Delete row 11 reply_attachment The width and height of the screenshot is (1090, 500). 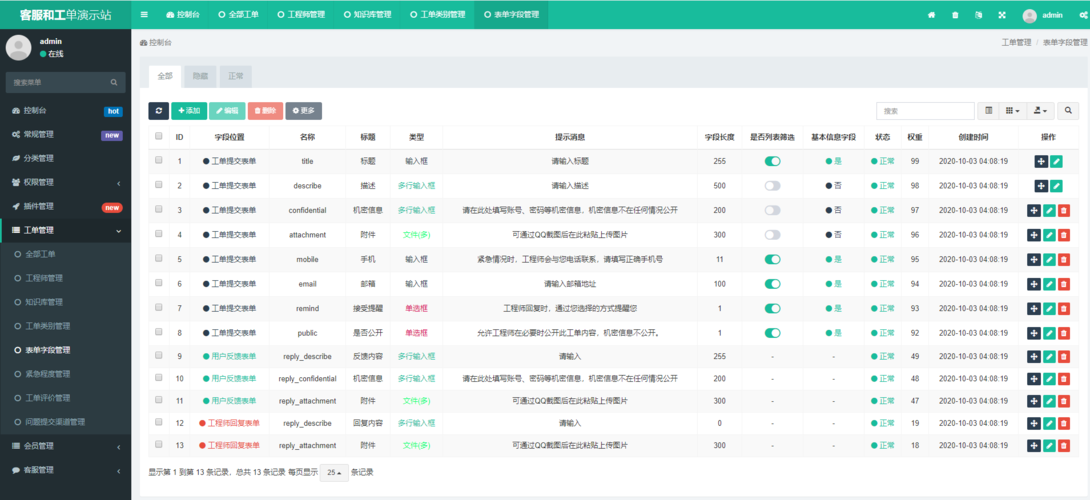[1064, 401]
